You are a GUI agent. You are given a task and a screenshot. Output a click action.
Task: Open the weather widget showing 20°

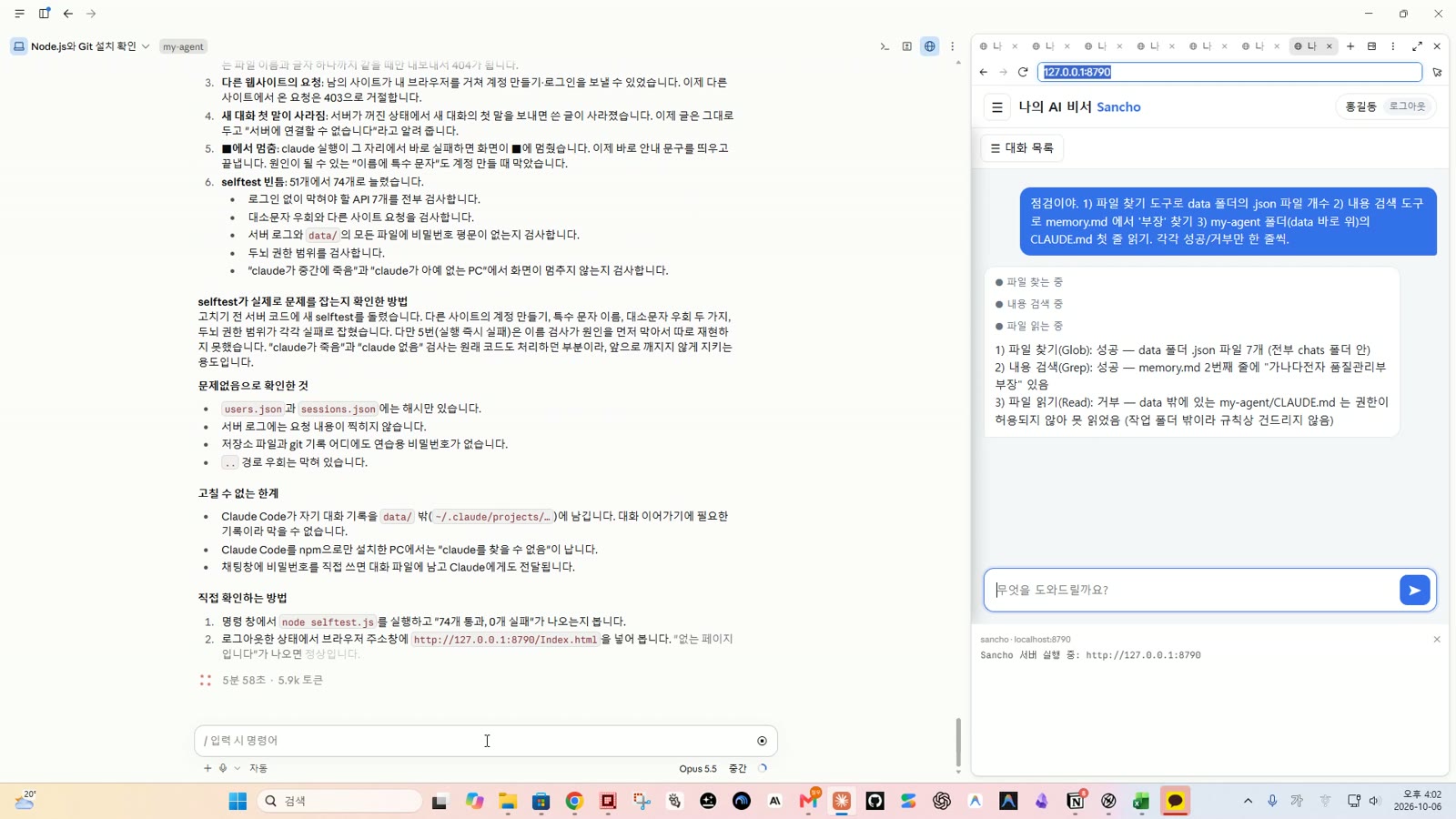click(25, 800)
